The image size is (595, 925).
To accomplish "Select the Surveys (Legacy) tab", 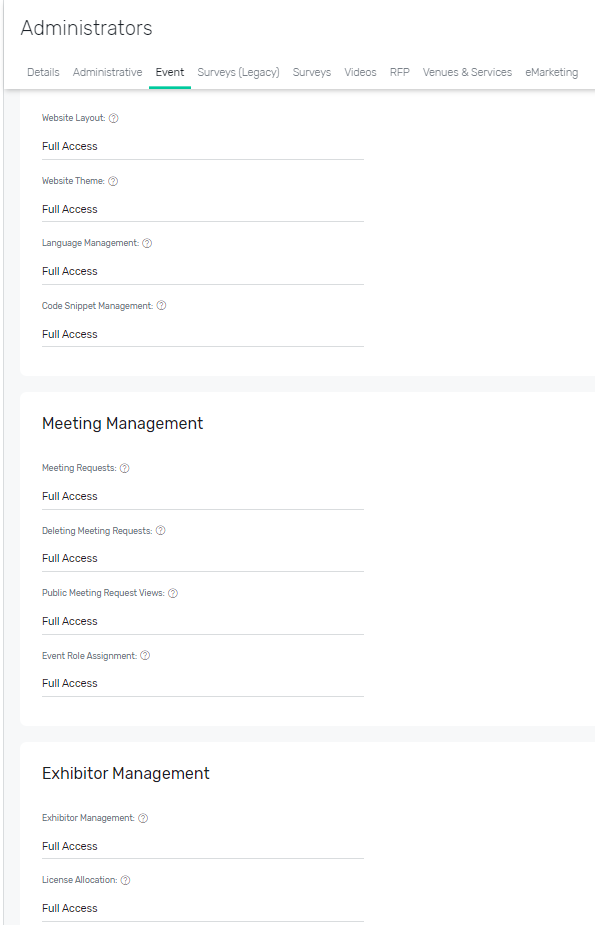I will tap(238, 73).
